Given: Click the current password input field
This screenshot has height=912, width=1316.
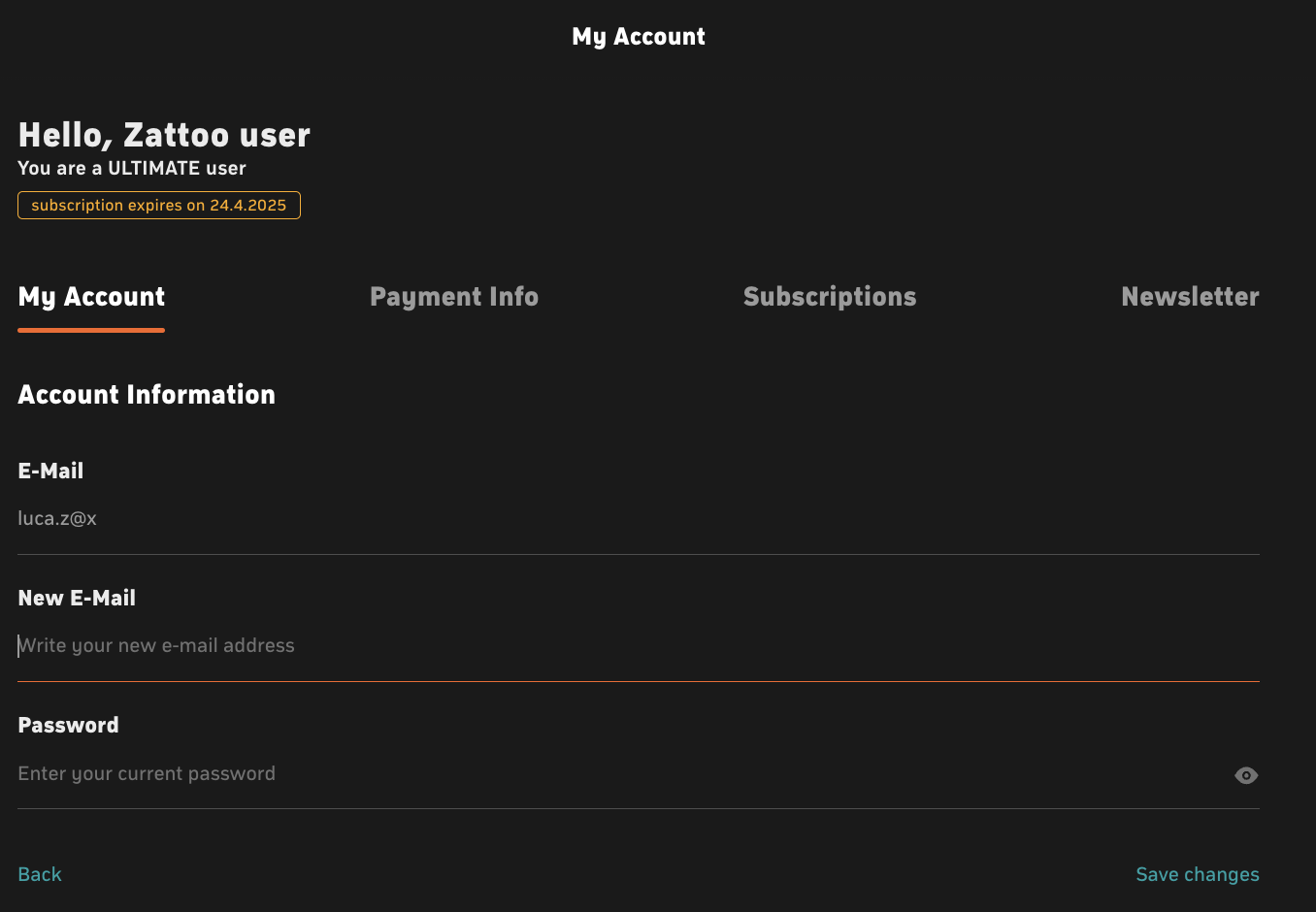Looking at the screenshot, I should click(621, 773).
